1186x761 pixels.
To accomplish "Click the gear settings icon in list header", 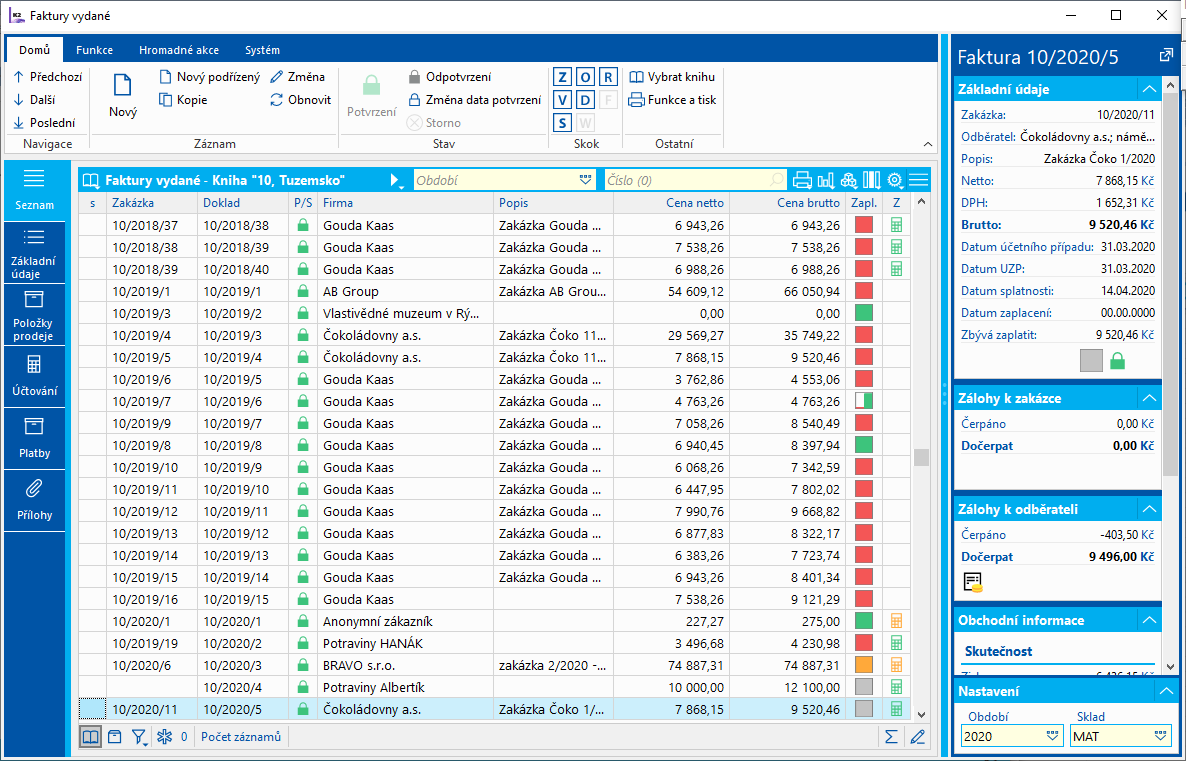I will tap(895, 180).
